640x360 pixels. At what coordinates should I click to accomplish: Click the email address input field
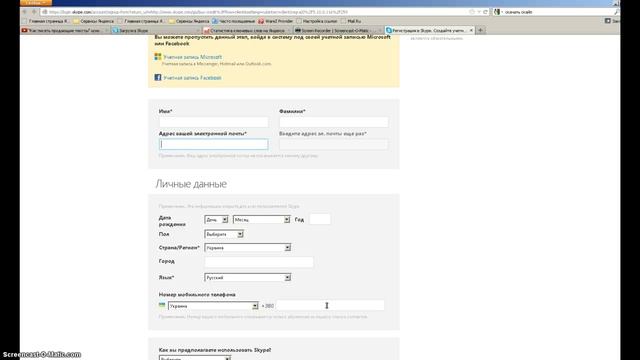pyautogui.click(x=214, y=144)
